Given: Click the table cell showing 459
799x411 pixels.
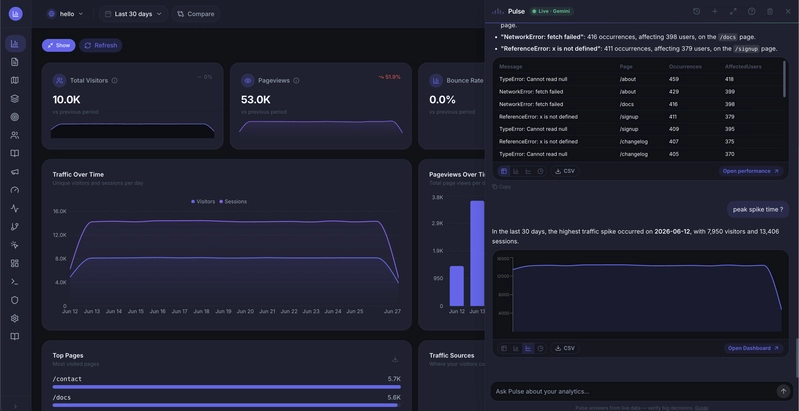Looking at the screenshot, I should (674, 79).
